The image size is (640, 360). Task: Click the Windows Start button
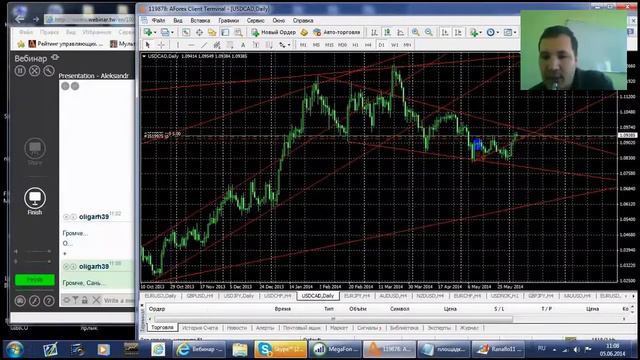coord(14,350)
